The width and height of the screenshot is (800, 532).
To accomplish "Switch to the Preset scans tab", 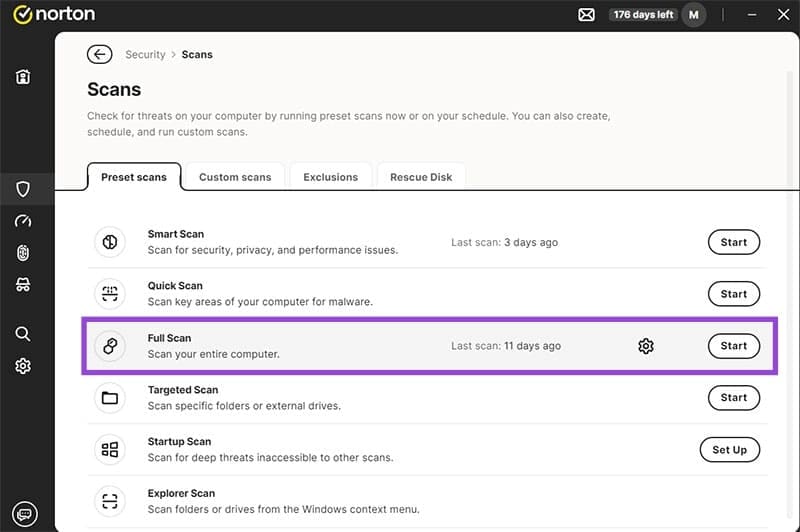I will 134,177.
